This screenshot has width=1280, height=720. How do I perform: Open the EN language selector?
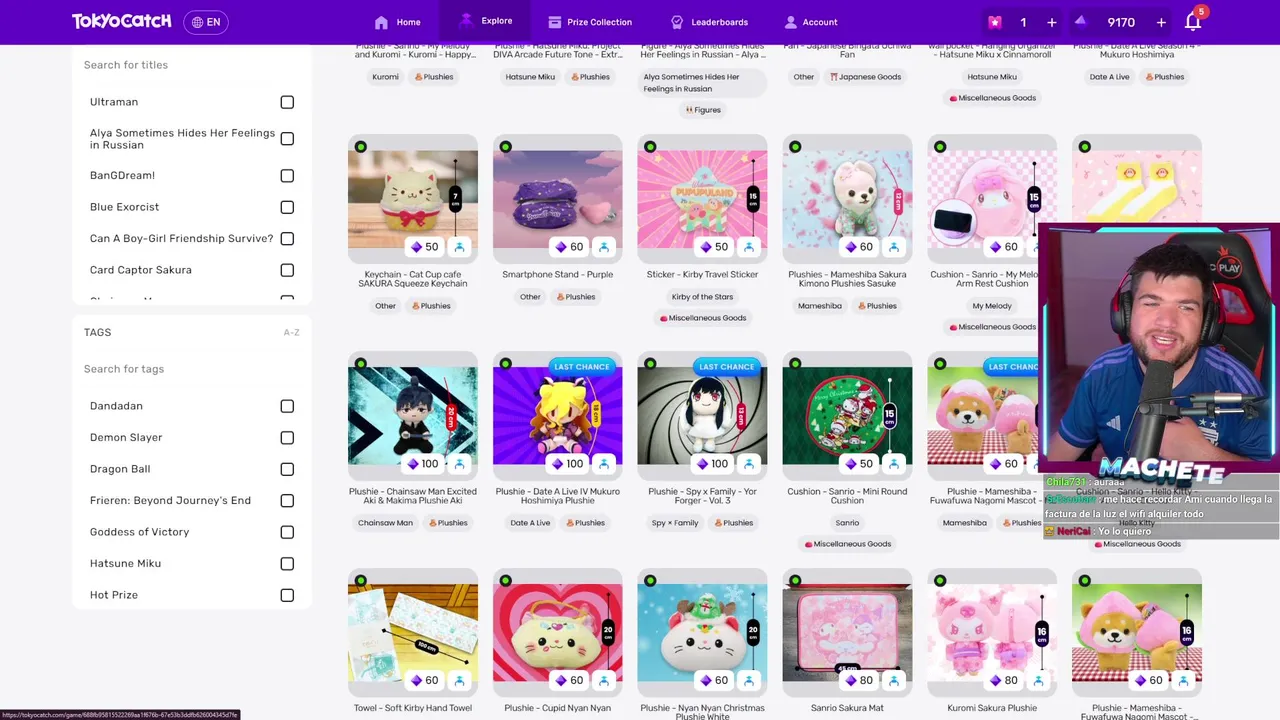coord(206,22)
